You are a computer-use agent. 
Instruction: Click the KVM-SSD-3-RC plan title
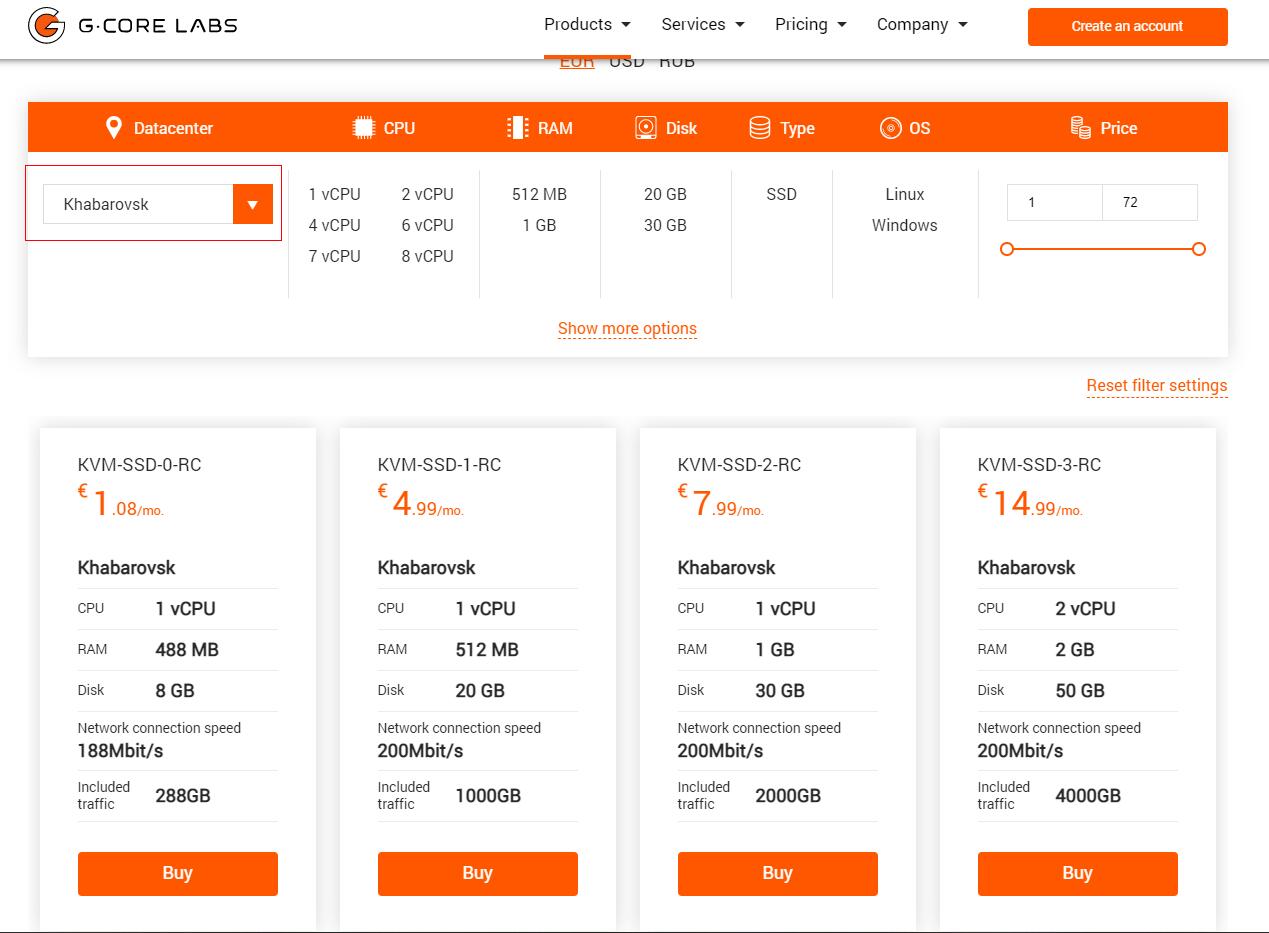click(x=1039, y=465)
